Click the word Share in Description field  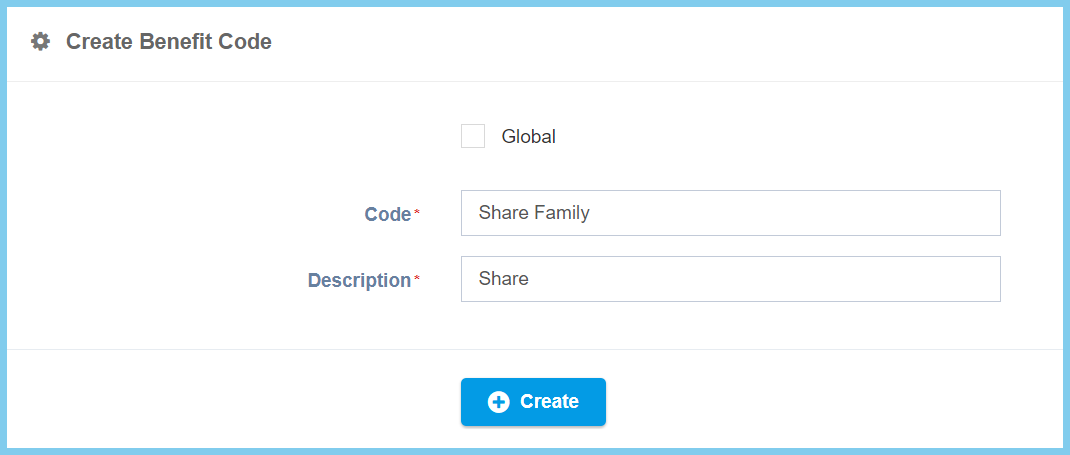pyautogui.click(x=503, y=279)
